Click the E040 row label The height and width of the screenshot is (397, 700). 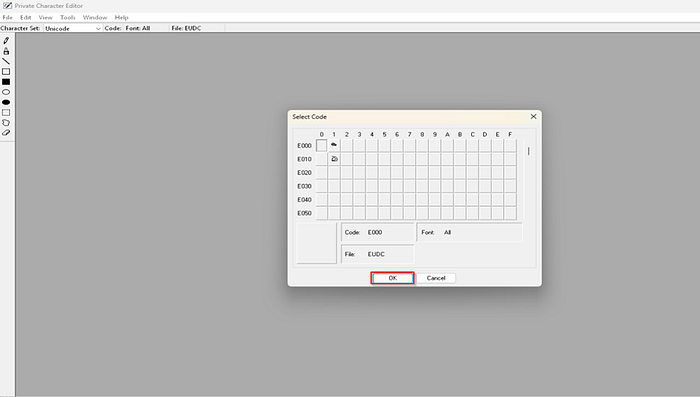[304, 200]
